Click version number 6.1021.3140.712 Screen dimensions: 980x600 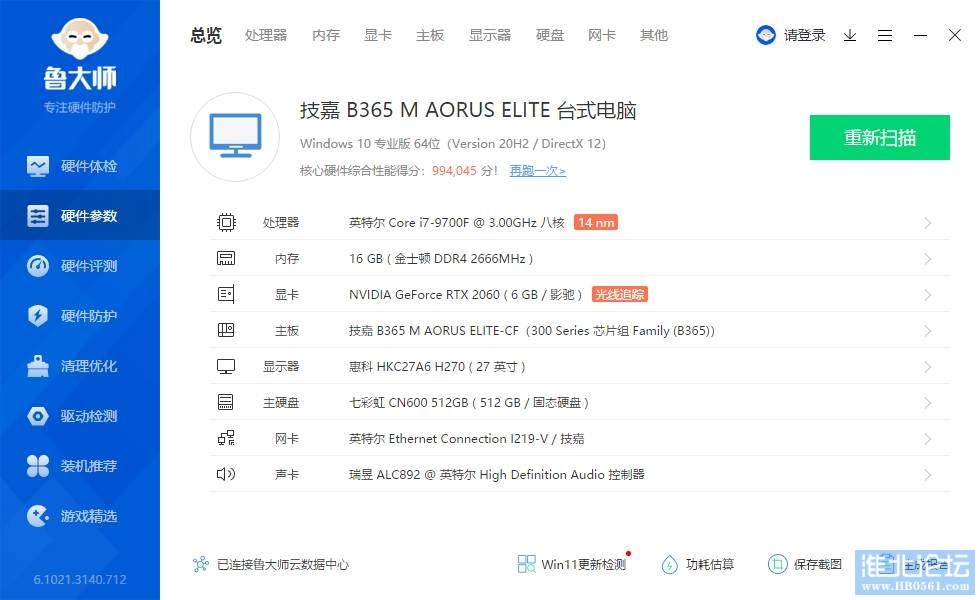coord(80,579)
